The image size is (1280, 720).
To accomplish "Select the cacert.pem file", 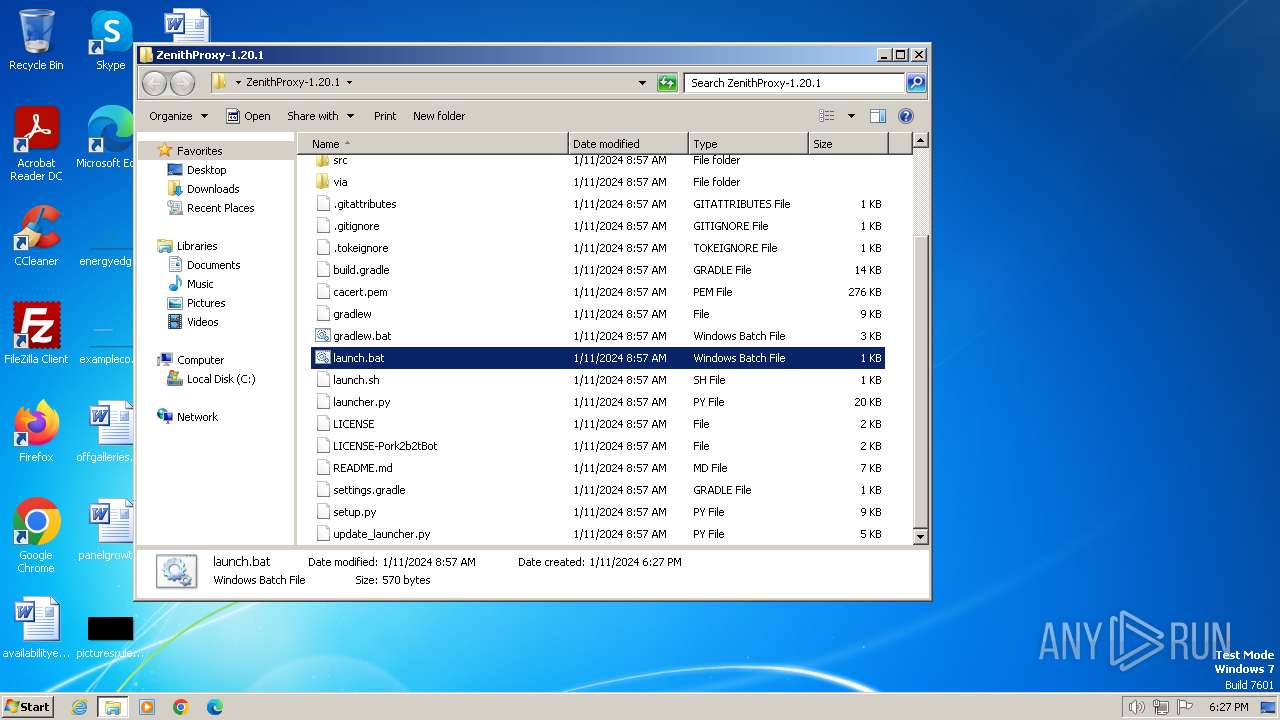I will 597,292.
